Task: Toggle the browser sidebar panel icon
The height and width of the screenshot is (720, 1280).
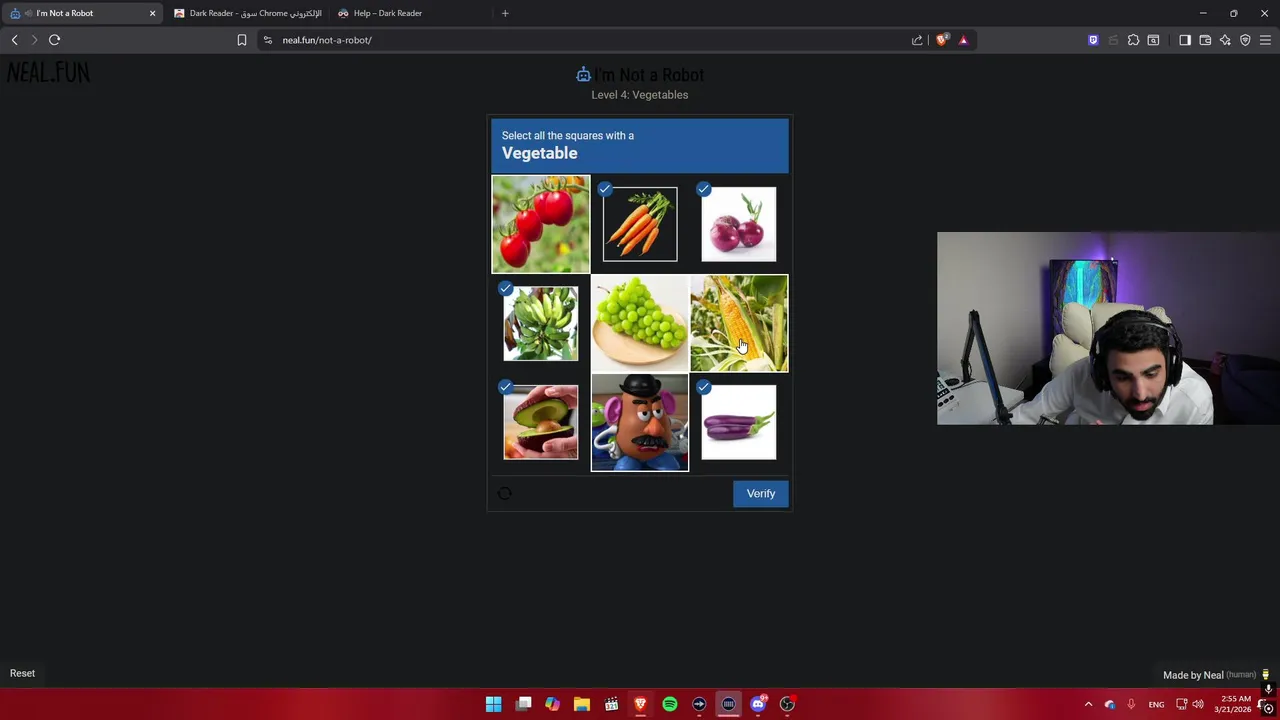Action: (x=1185, y=40)
